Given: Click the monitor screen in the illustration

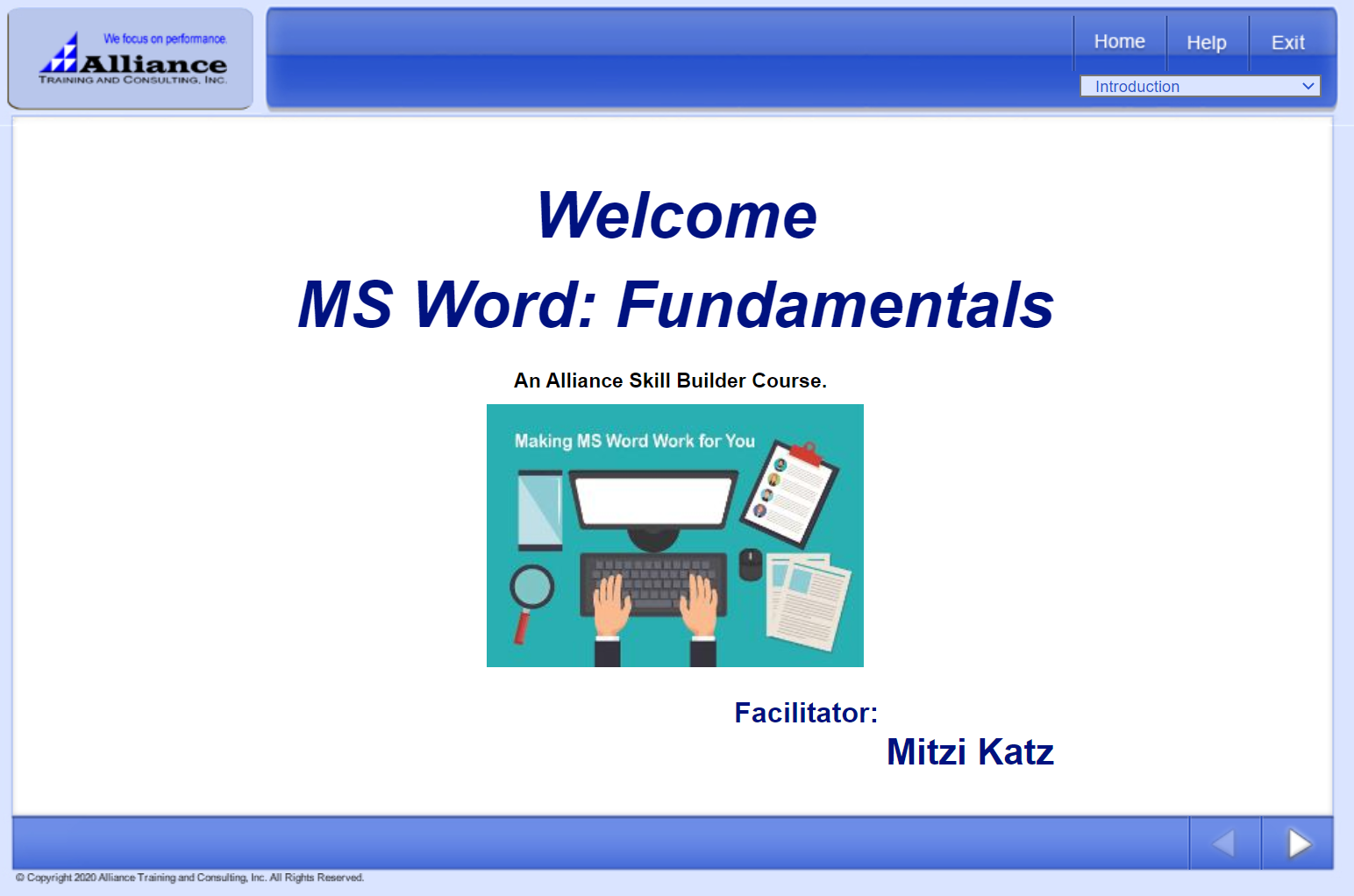Looking at the screenshot, I should [x=653, y=500].
